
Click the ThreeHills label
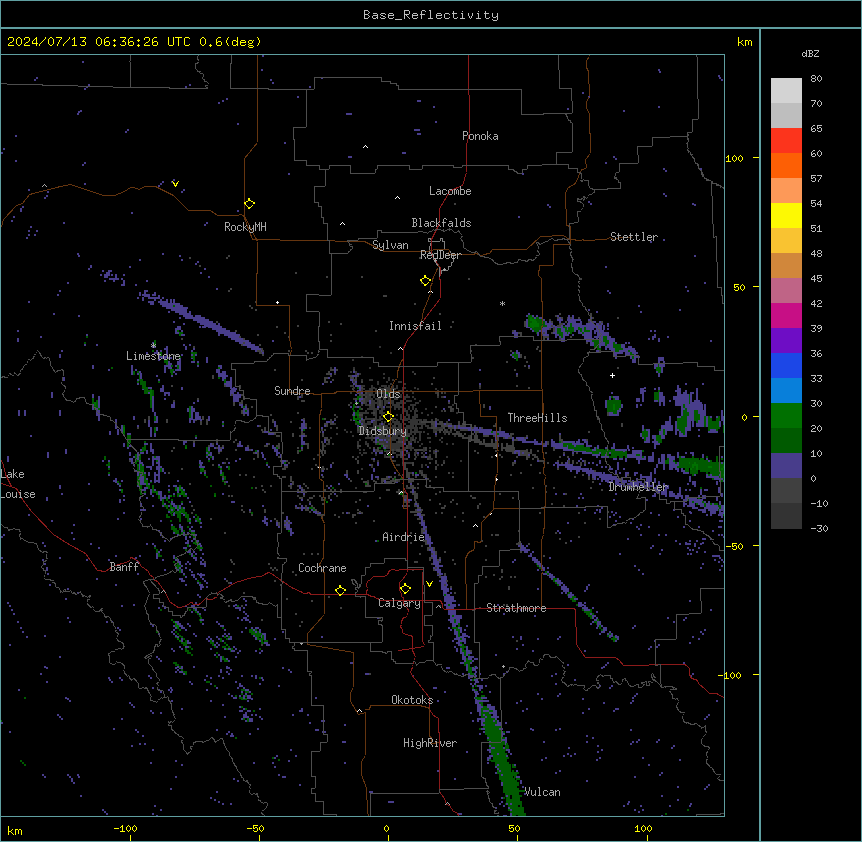(537, 418)
